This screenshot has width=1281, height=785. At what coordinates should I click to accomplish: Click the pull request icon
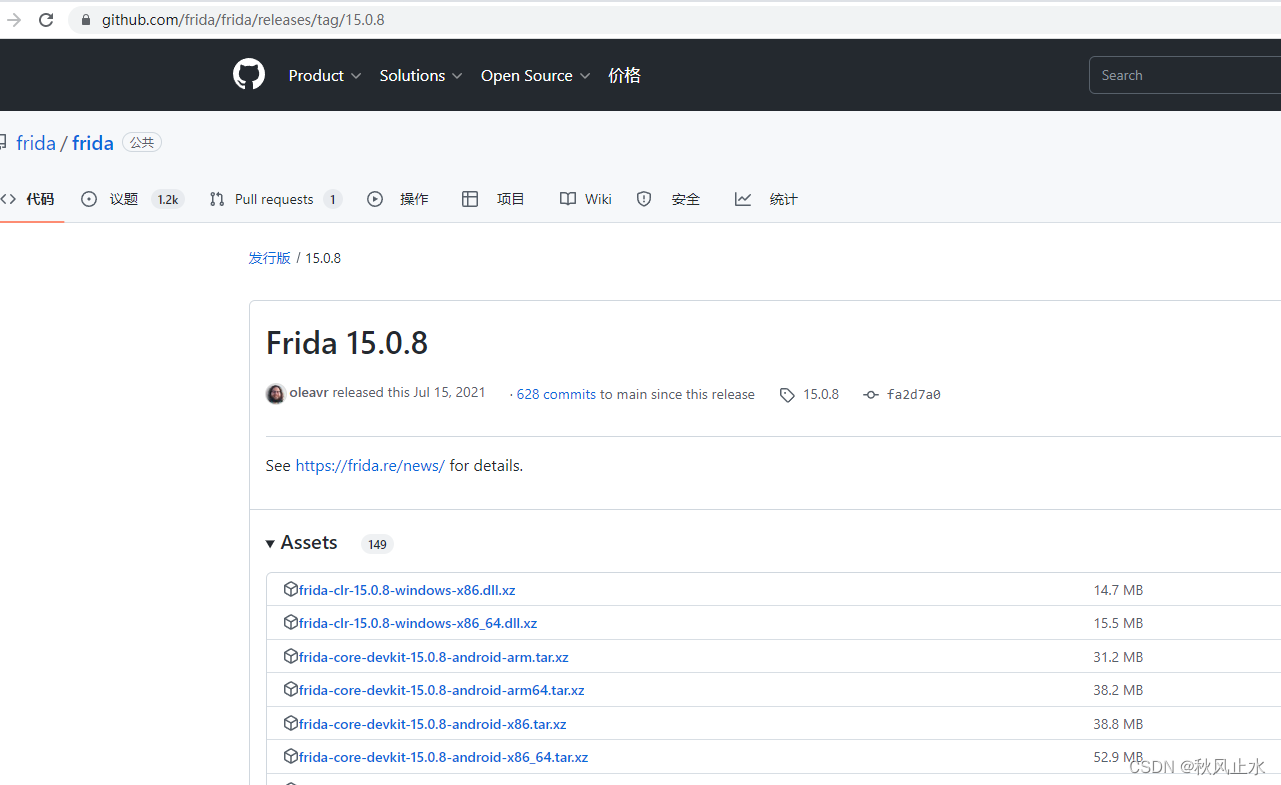pyautogui.click(x=217, y=199)
